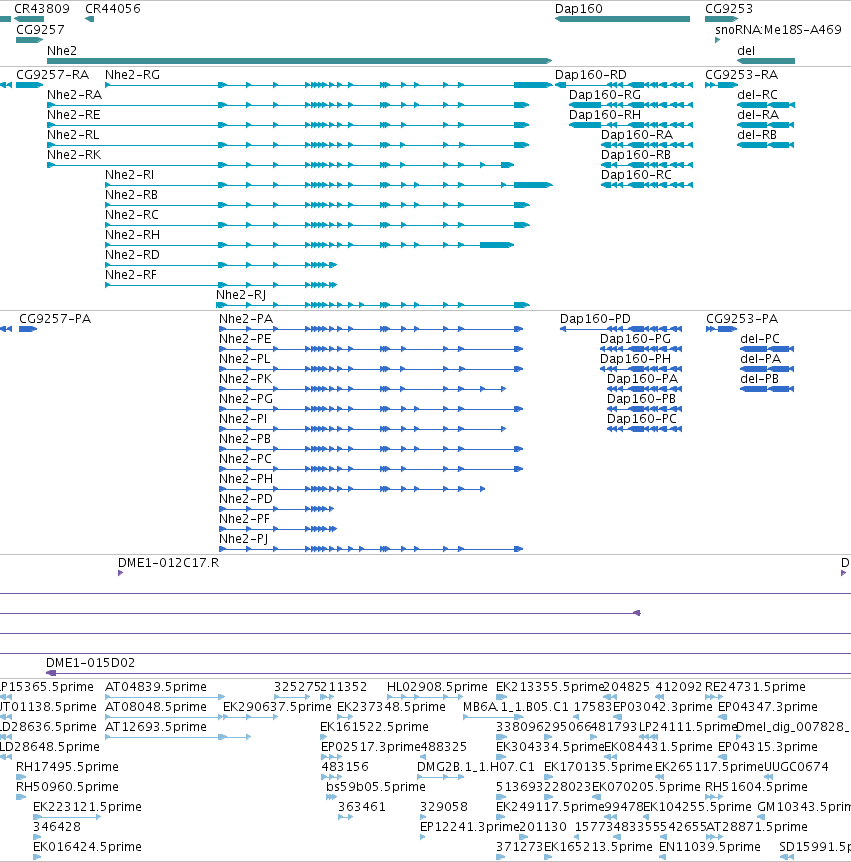Select the Nhe2-RA transcript label
This screenshot has width=851, height=862.
coord(75,95)
